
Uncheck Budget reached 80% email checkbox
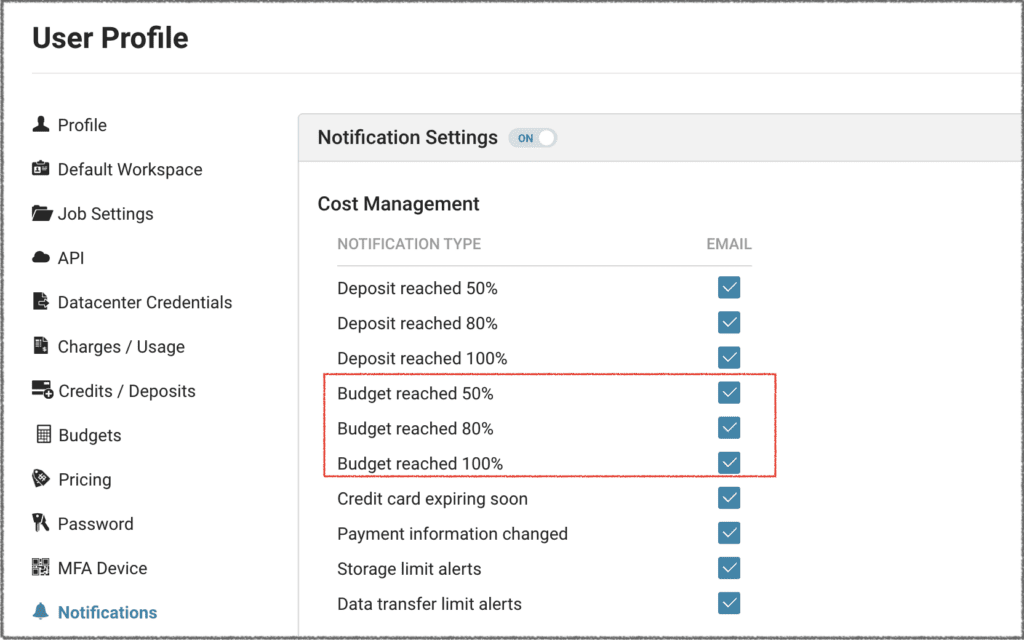(729, 428)
